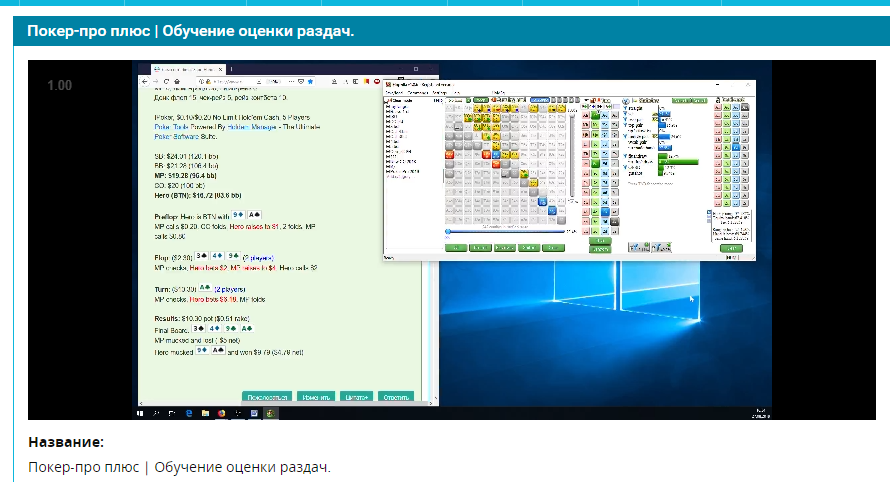Select Ace of hearts in Dead cards panel
890x482 pixels.
coord(717,107)
